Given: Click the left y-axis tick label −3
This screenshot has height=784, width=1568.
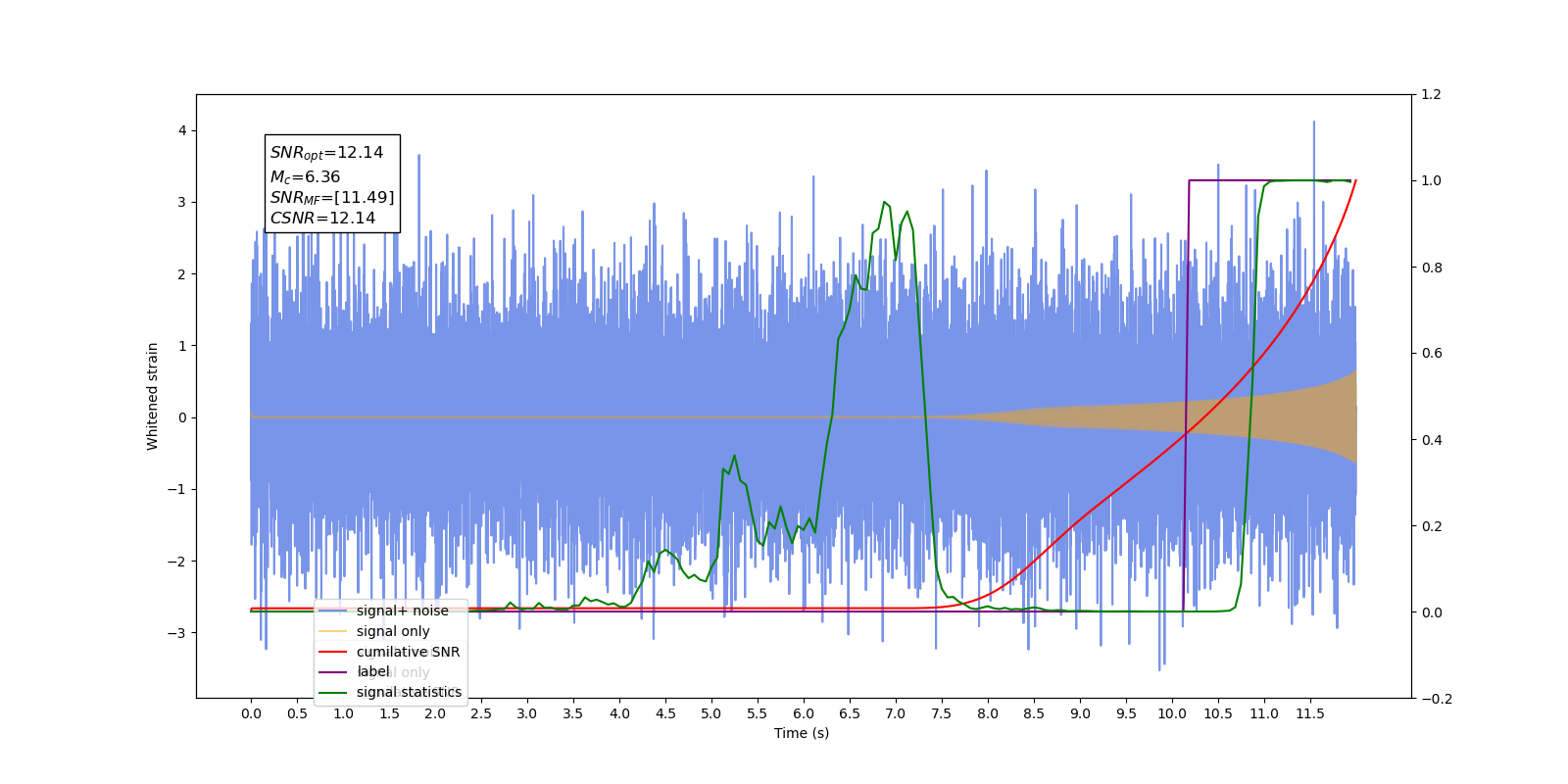Looking at the screenshot, I should click(x=177, y=633).
